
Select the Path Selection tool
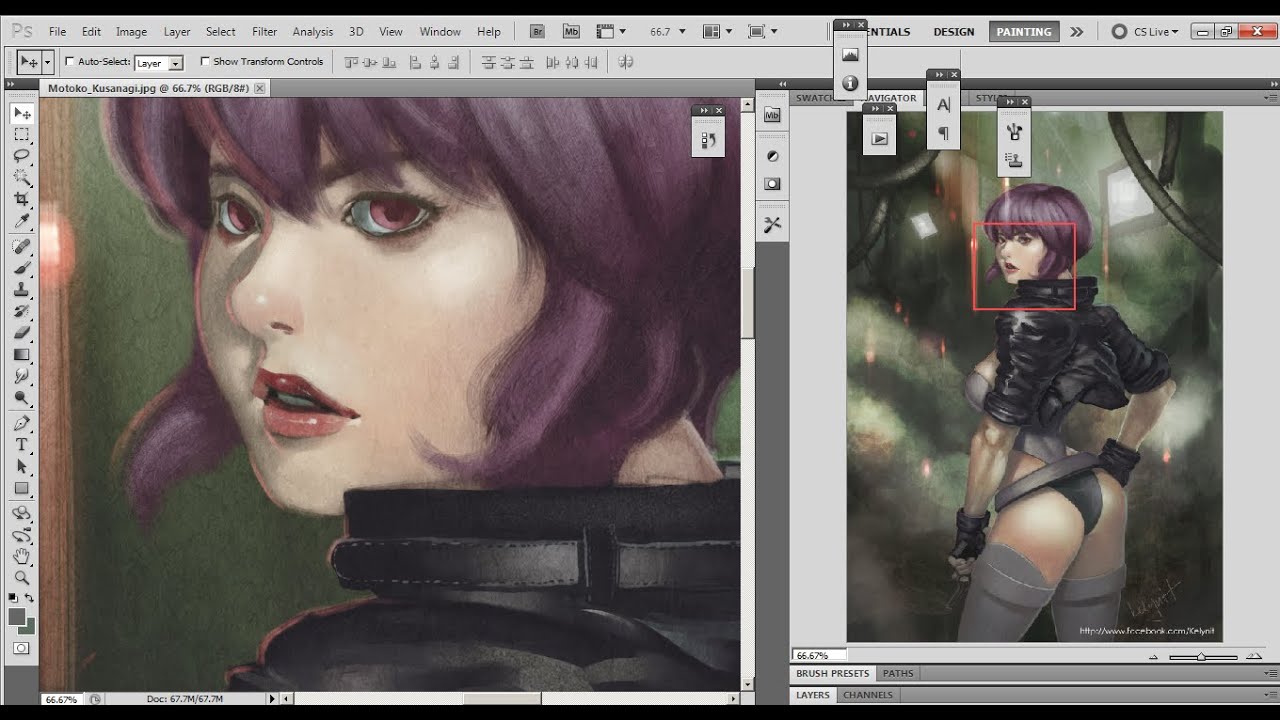click(21, 467)
